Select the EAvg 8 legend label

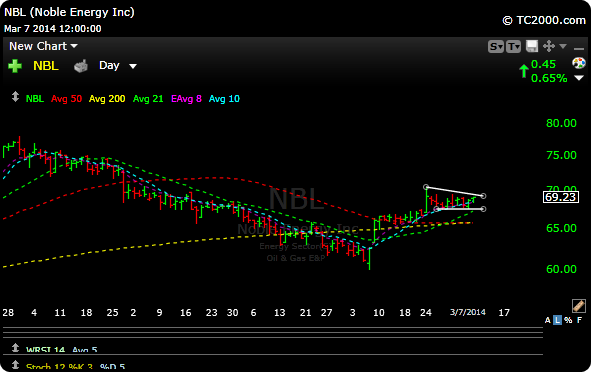point(186,99)
